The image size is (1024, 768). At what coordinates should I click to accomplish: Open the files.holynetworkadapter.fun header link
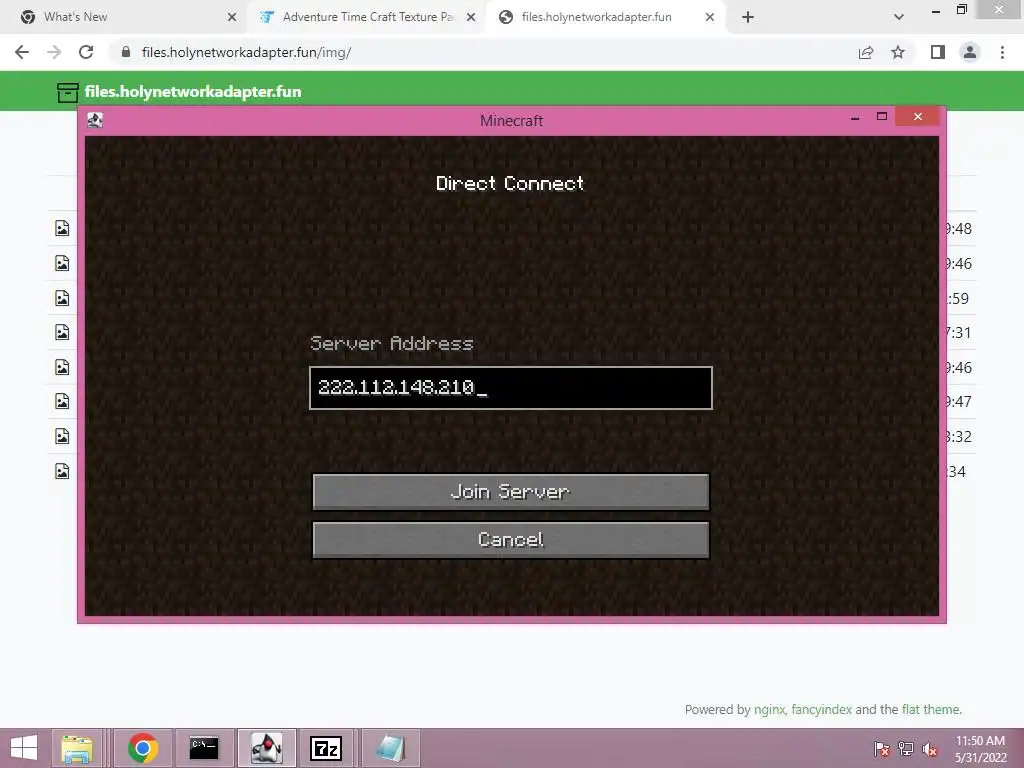[x=193, y=91]
